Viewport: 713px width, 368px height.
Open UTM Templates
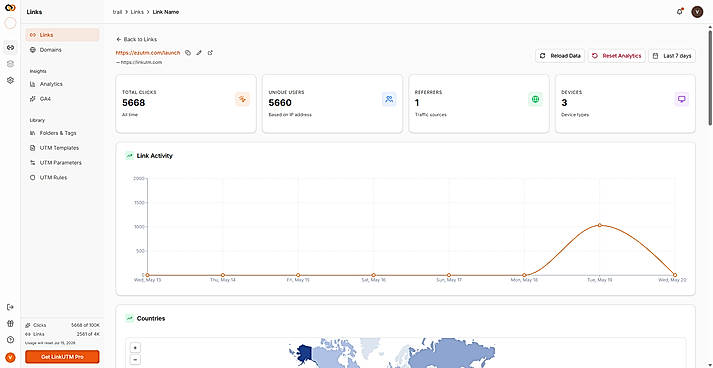(62, 148)
